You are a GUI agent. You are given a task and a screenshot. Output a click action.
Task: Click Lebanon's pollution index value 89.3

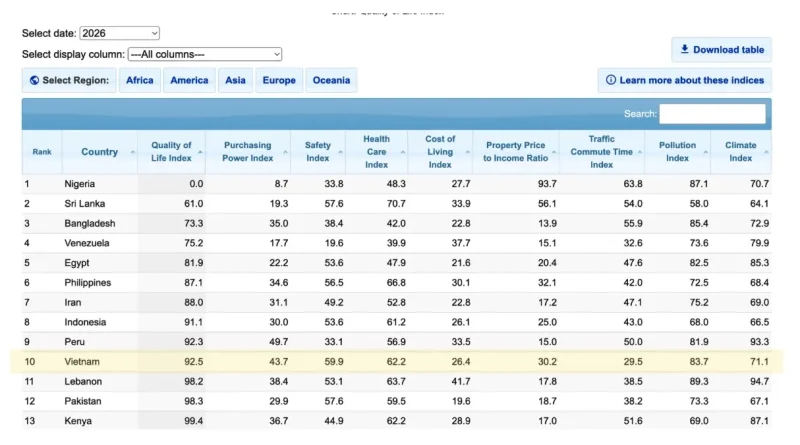coord(698,381)
